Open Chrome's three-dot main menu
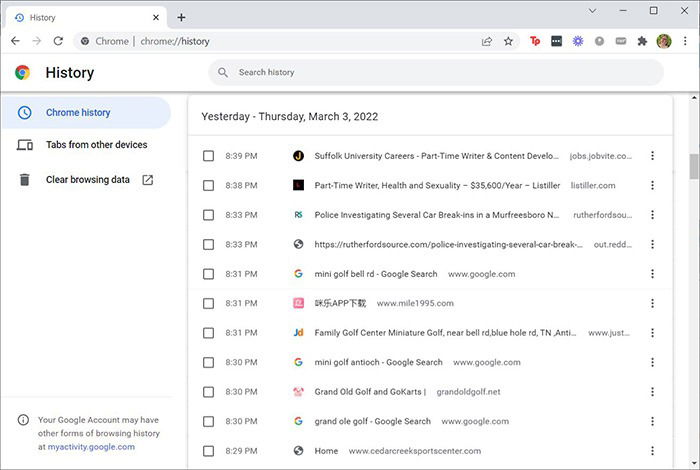Image resolution: width=700 pixels, height=470 pixels. [x=685, y=41]
